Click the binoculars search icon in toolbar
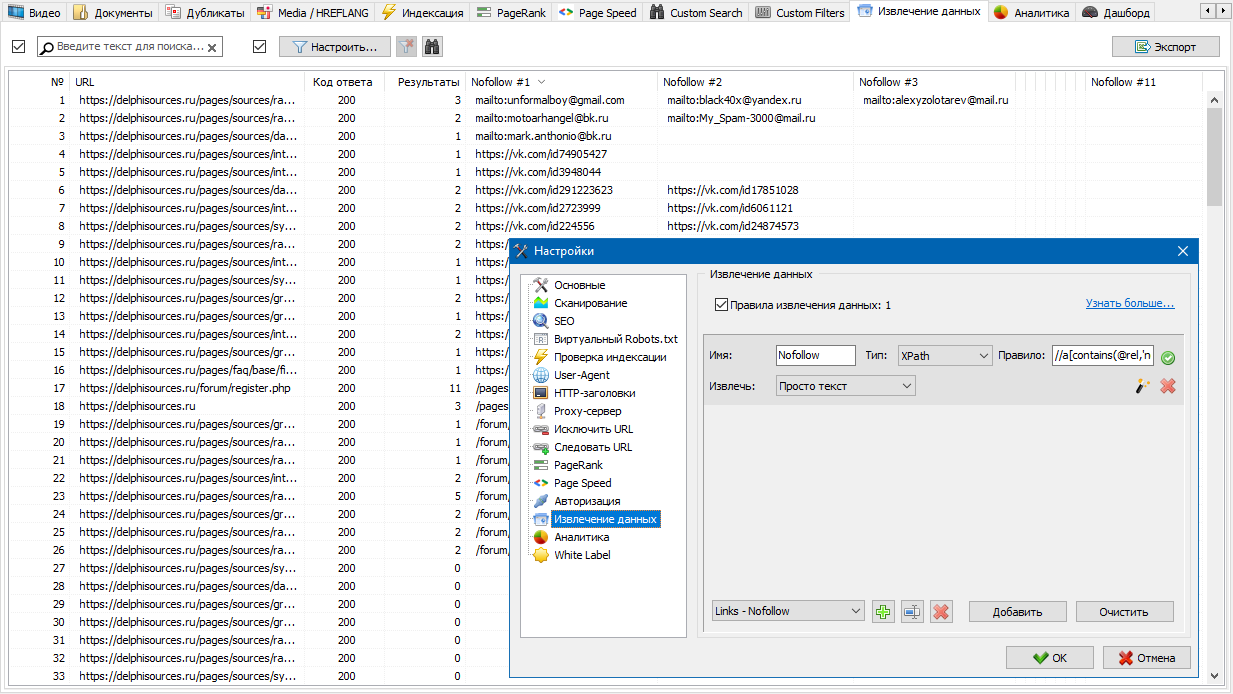Image resolution: width=1233 pixels, height=694 pixels. 432,47
